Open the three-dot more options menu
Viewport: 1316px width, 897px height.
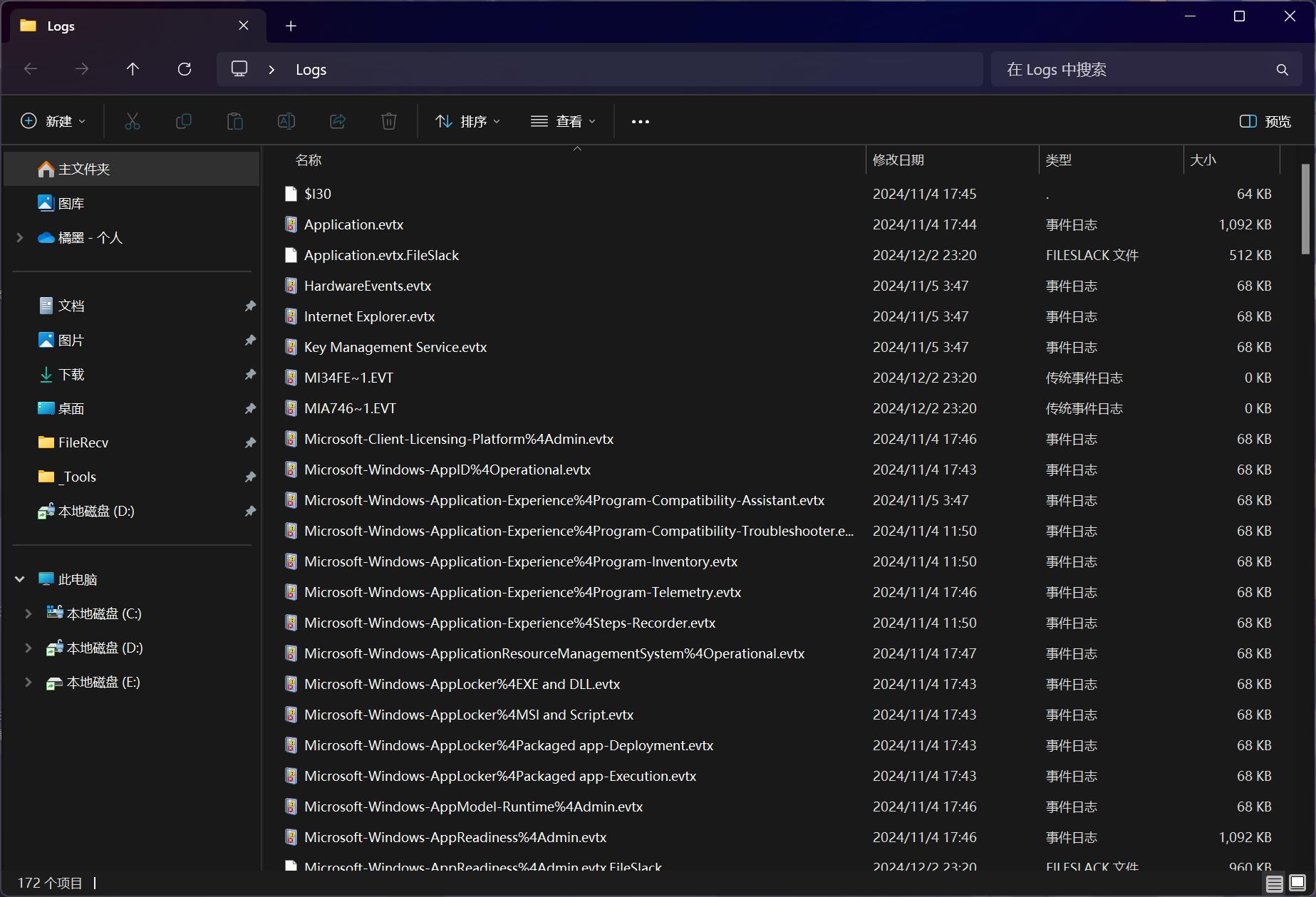click(641, 122)
